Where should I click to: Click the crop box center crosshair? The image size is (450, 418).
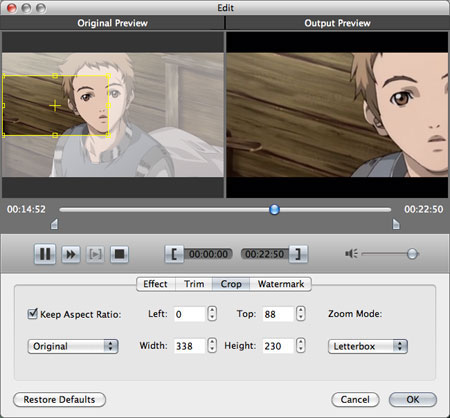[x=55, y=106]
